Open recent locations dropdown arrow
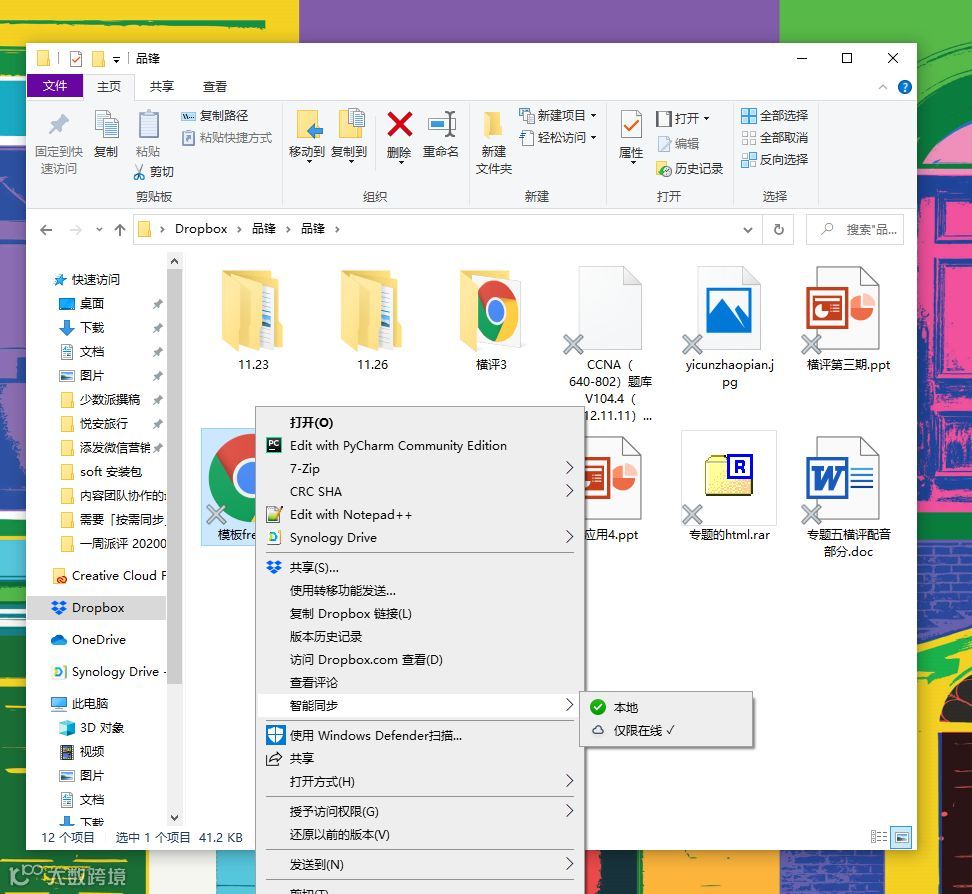972x894 pixels. tap(99, 230)
